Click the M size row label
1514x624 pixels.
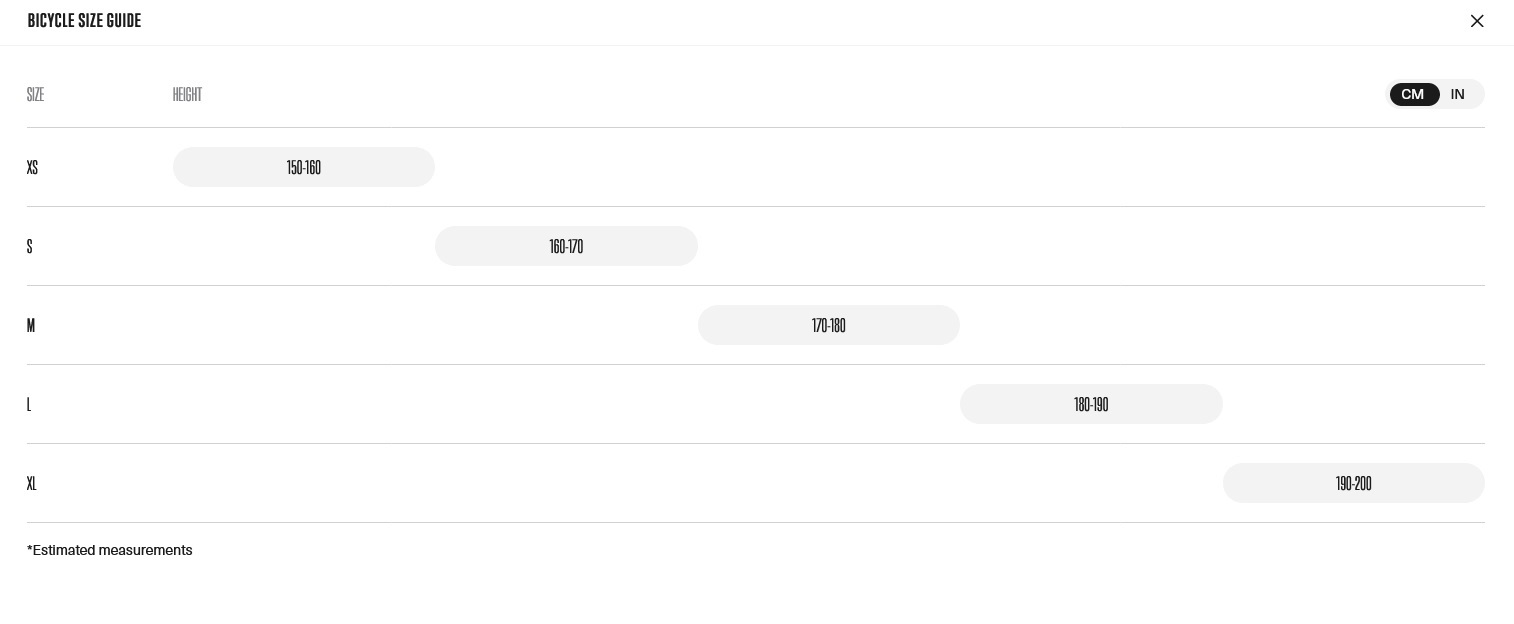point(31,326)
